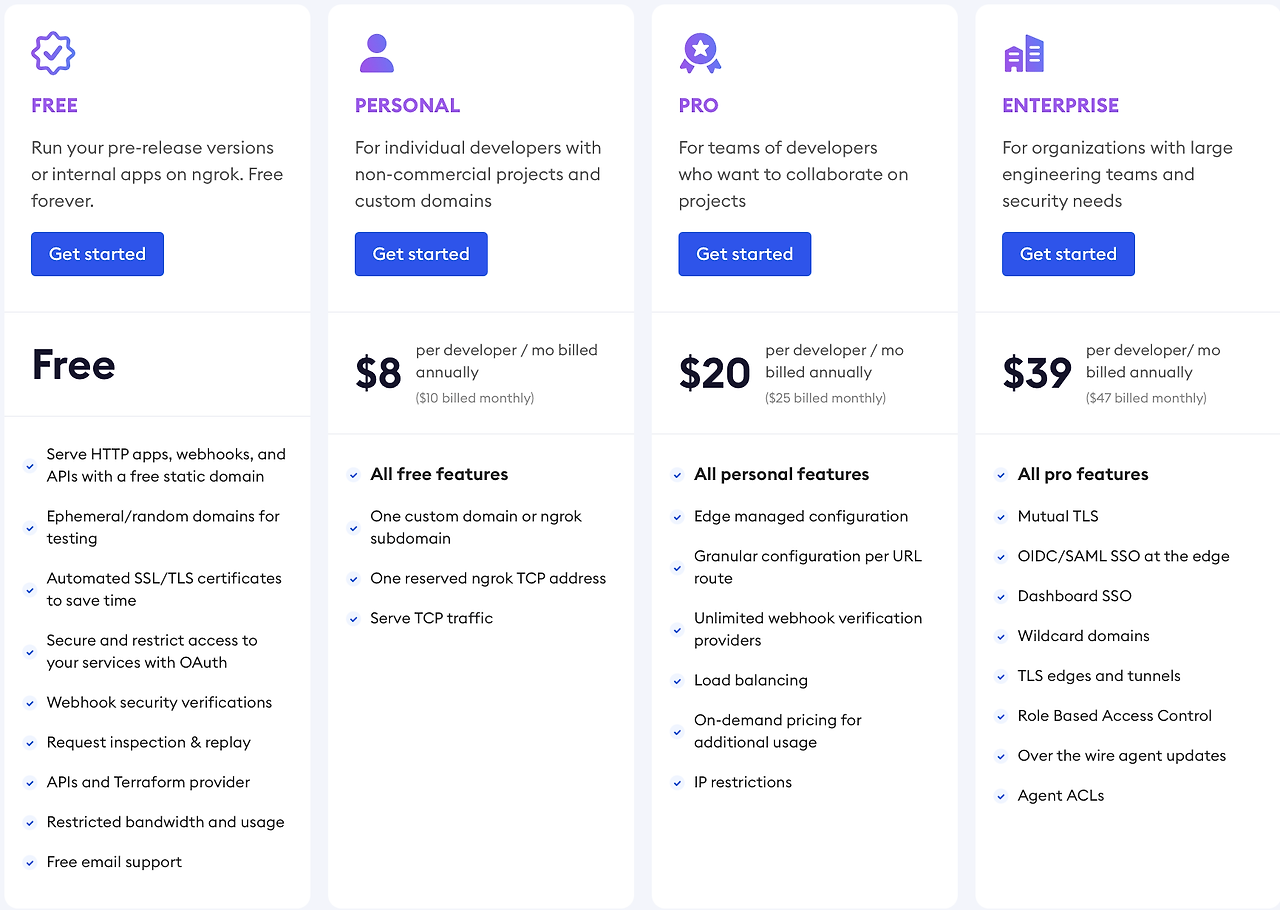Click the Personal plan user silhouette icon

pos(377,53)
